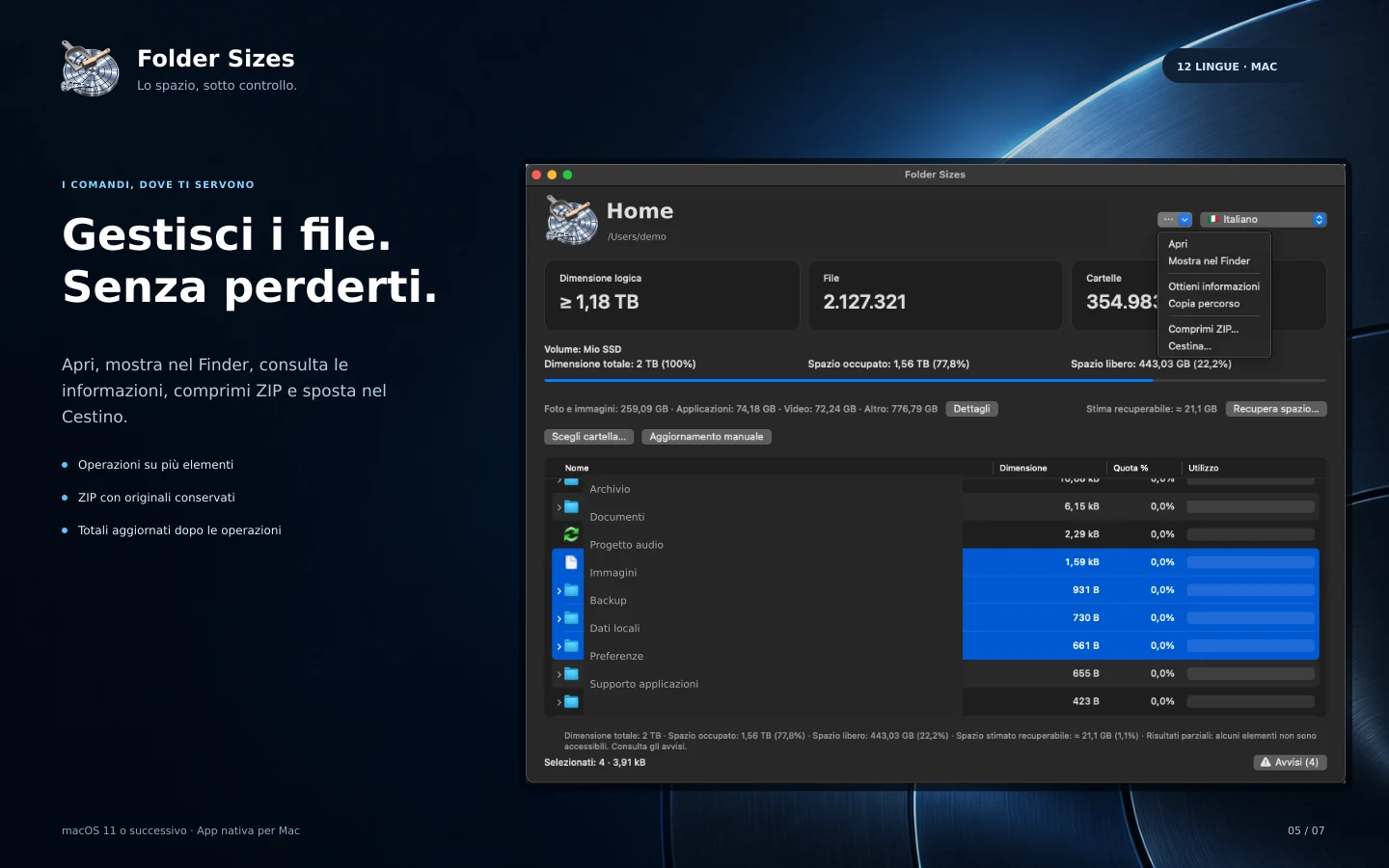Sort by the Nome column header

point(577,468)
